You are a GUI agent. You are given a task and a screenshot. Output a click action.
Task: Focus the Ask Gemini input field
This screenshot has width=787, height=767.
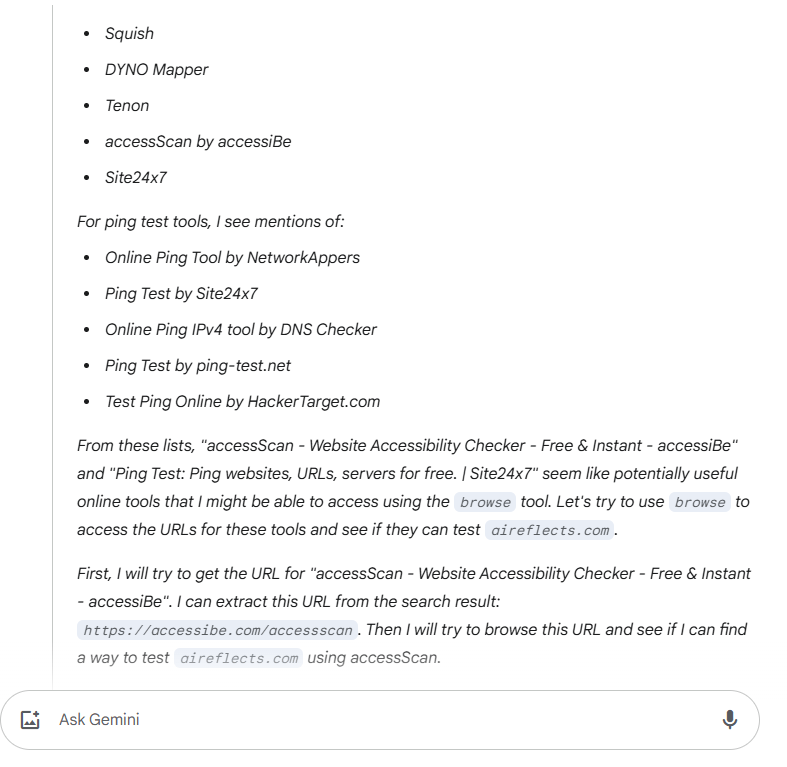[380, 719]
